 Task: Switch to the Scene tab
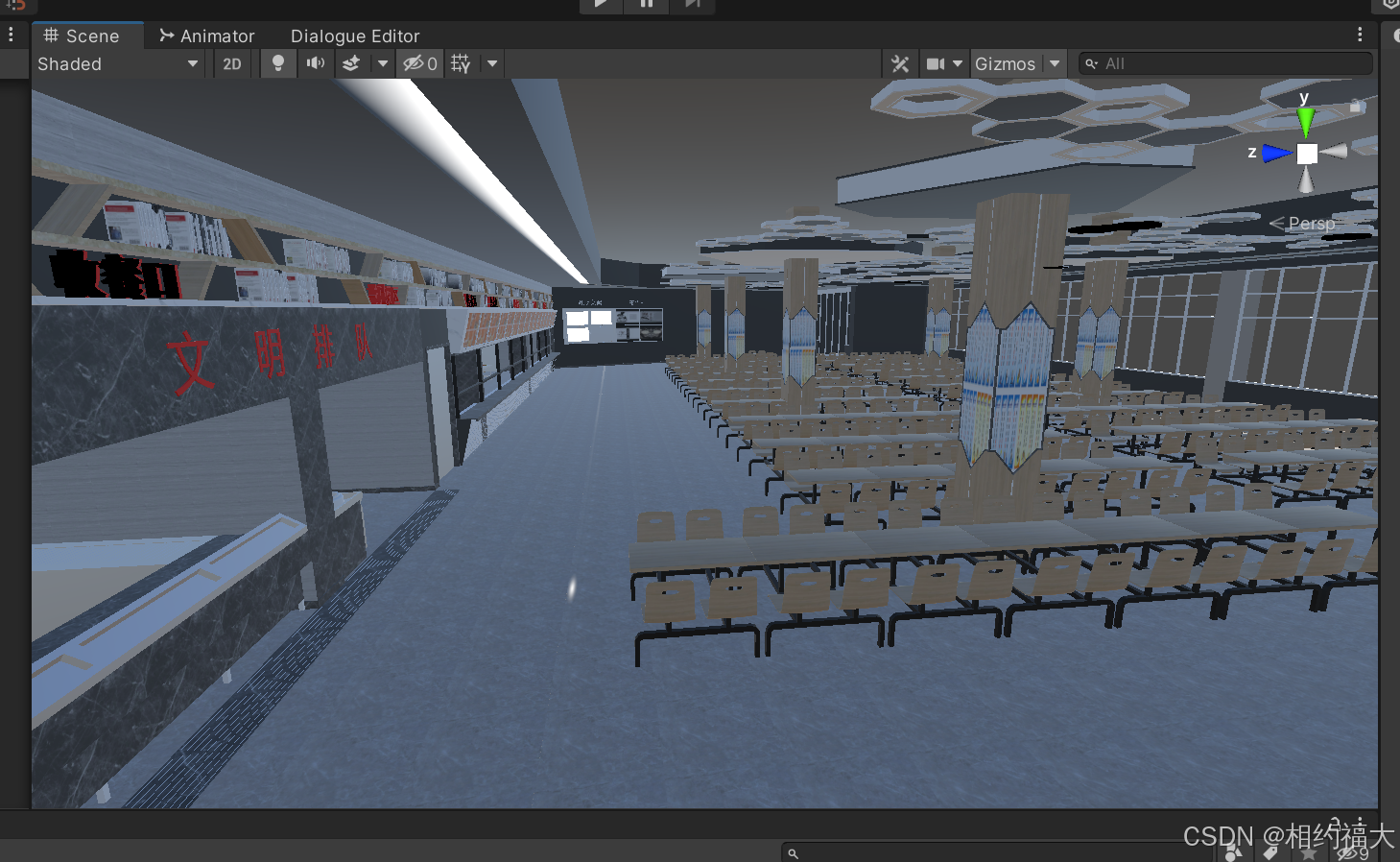(82, 36)
